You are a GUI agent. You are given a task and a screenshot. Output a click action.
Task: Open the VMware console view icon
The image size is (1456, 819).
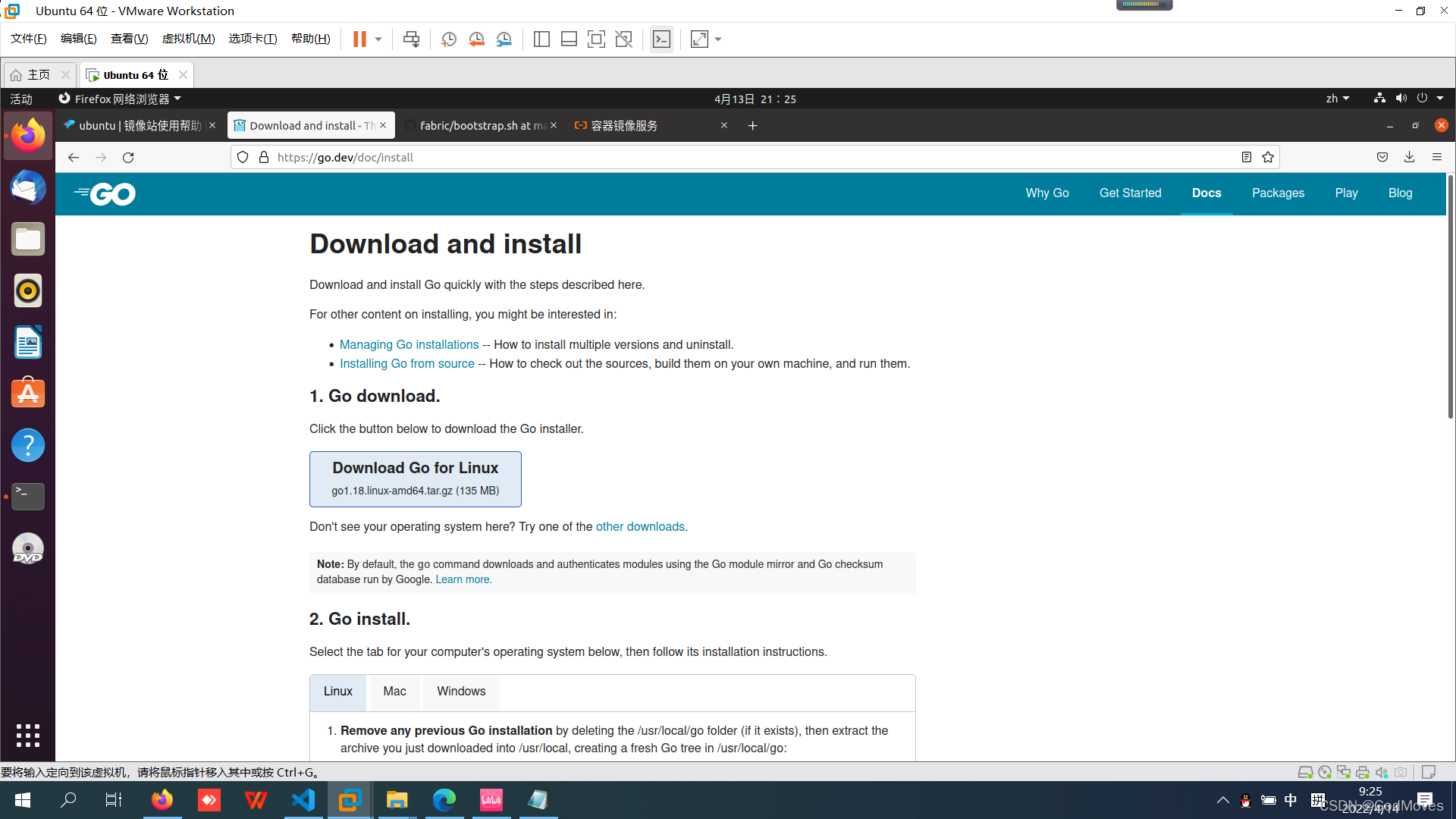click(661, 39)
